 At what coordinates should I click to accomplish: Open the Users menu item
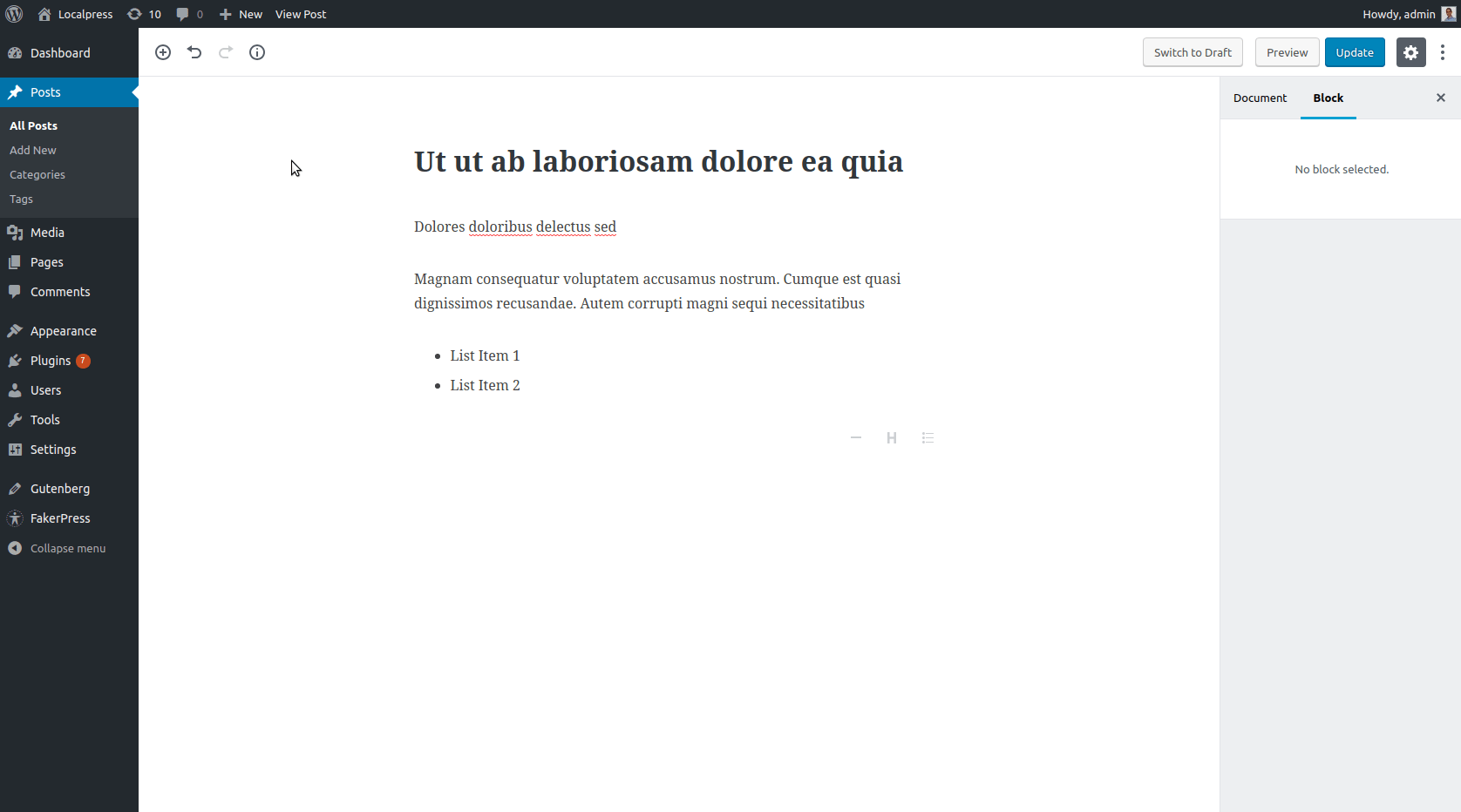click(x=69, y=390)
